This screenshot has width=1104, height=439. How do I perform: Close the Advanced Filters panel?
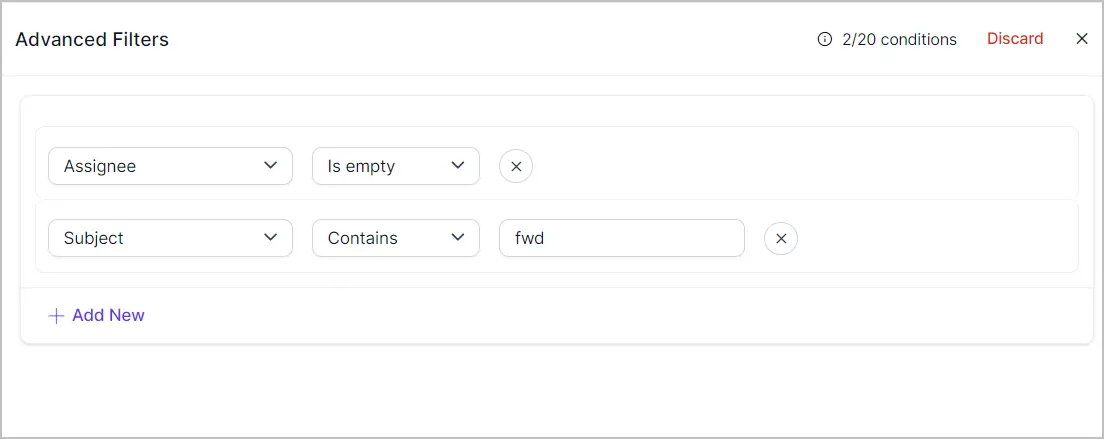(x=1082, y=39)
